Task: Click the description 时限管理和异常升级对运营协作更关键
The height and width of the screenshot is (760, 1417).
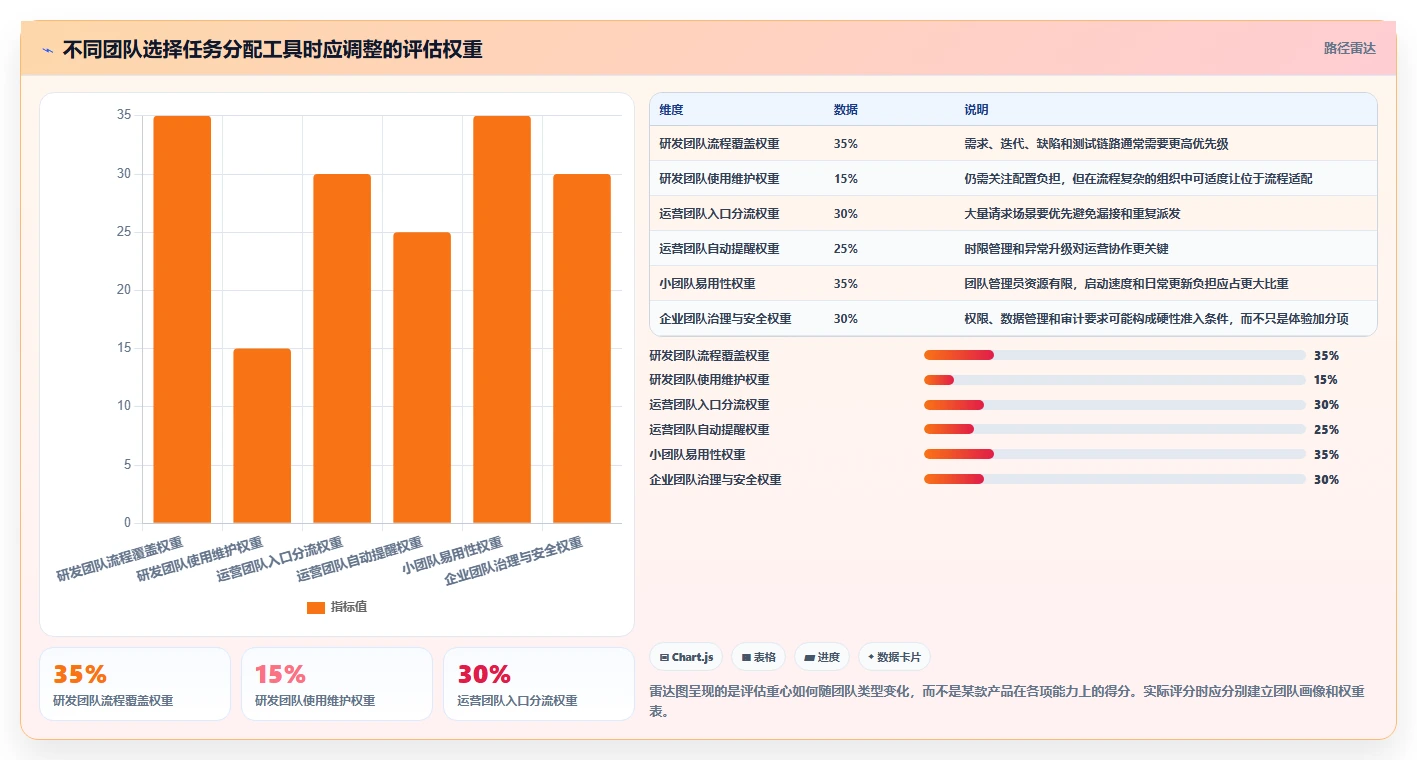Action: (x=1066, y=249)
